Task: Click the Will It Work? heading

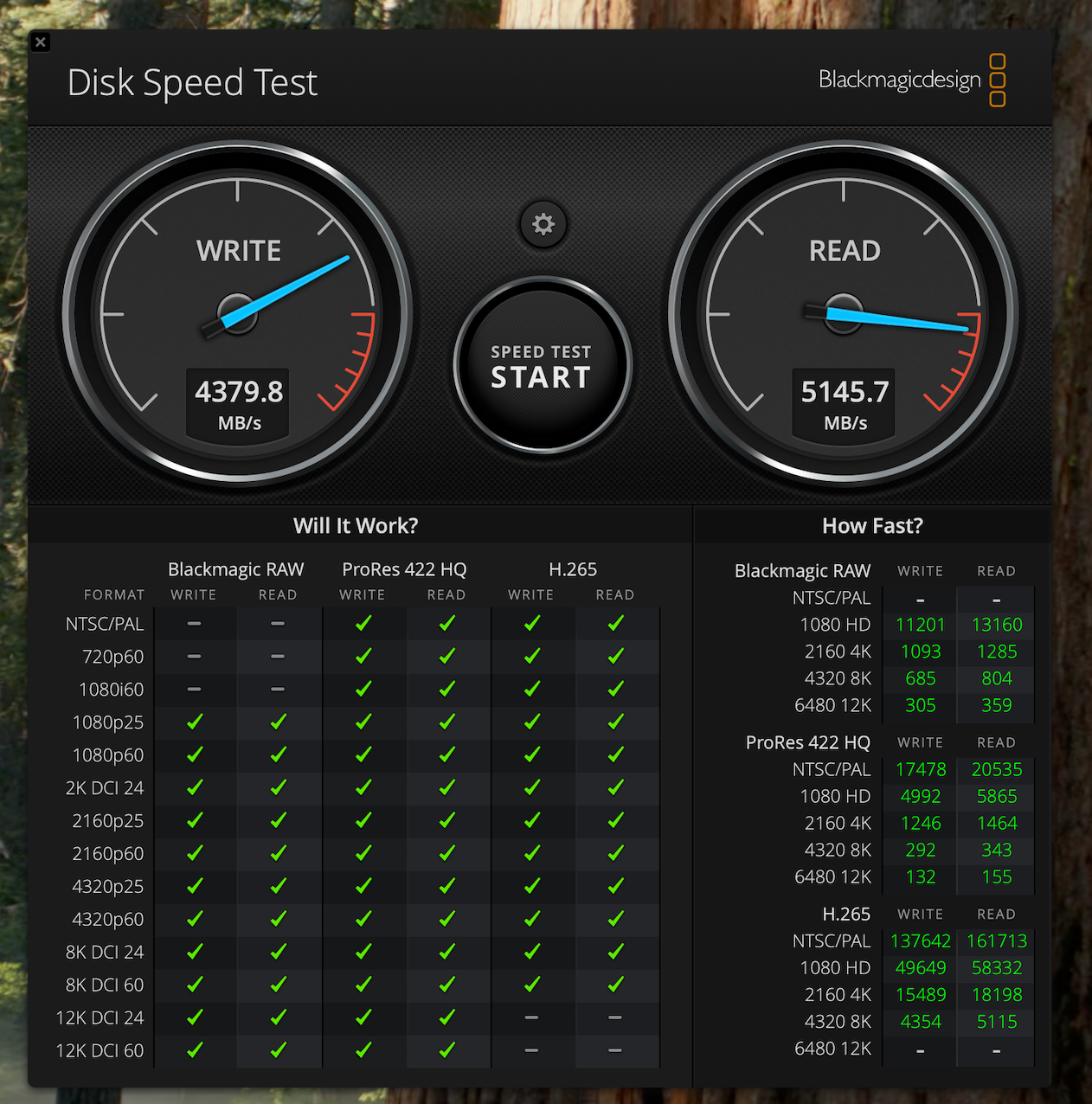Action: pyautogui.click(x=356, y=526)
